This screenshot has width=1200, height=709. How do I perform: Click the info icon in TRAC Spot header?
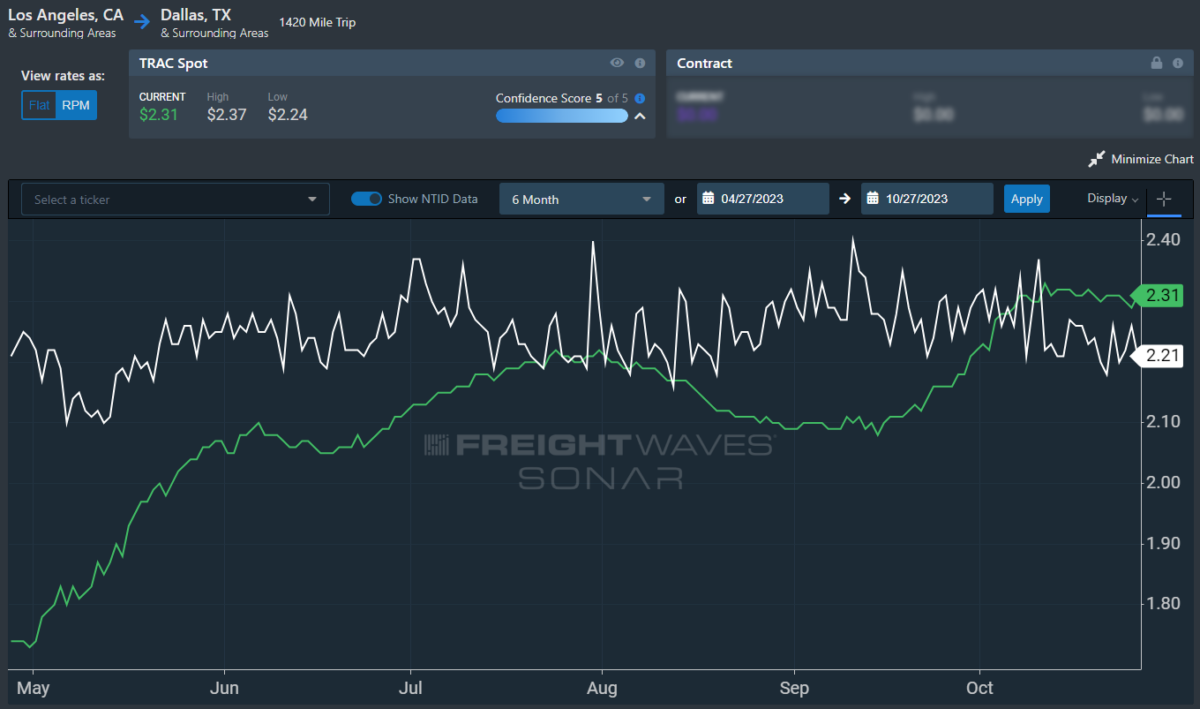(x=640, y=63)
